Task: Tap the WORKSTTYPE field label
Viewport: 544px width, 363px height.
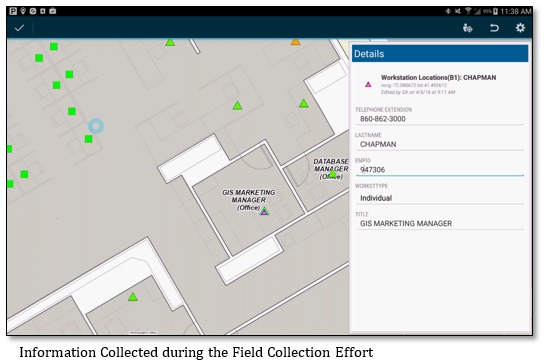Action: coord(371,186)
